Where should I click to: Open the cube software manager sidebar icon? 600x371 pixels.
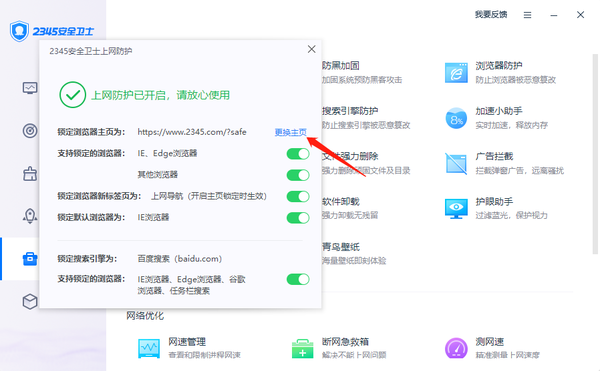30,302
